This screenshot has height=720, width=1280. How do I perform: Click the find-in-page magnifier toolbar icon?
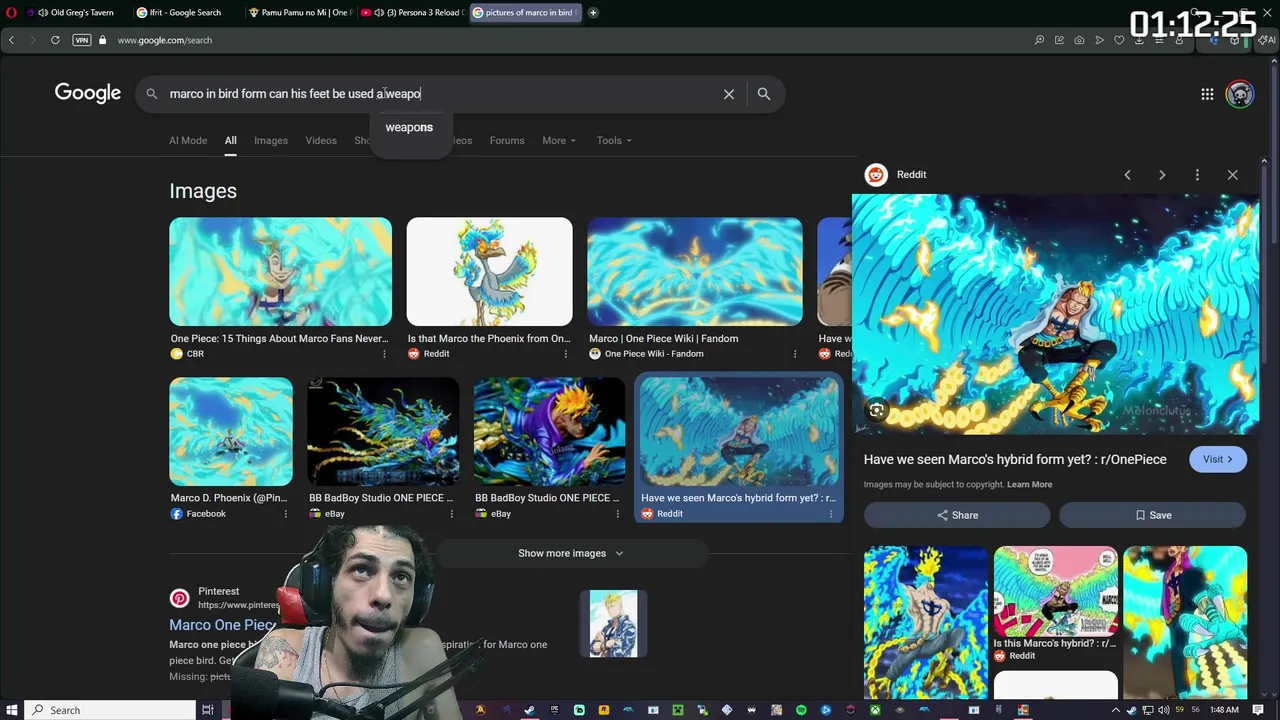pos(1039,40)
